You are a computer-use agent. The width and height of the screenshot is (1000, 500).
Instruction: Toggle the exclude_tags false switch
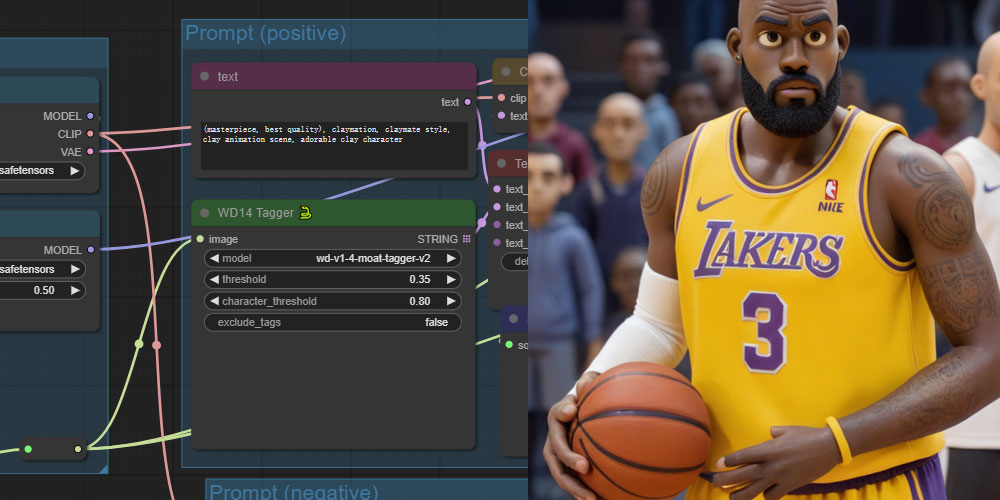click(x=333, y=323)
